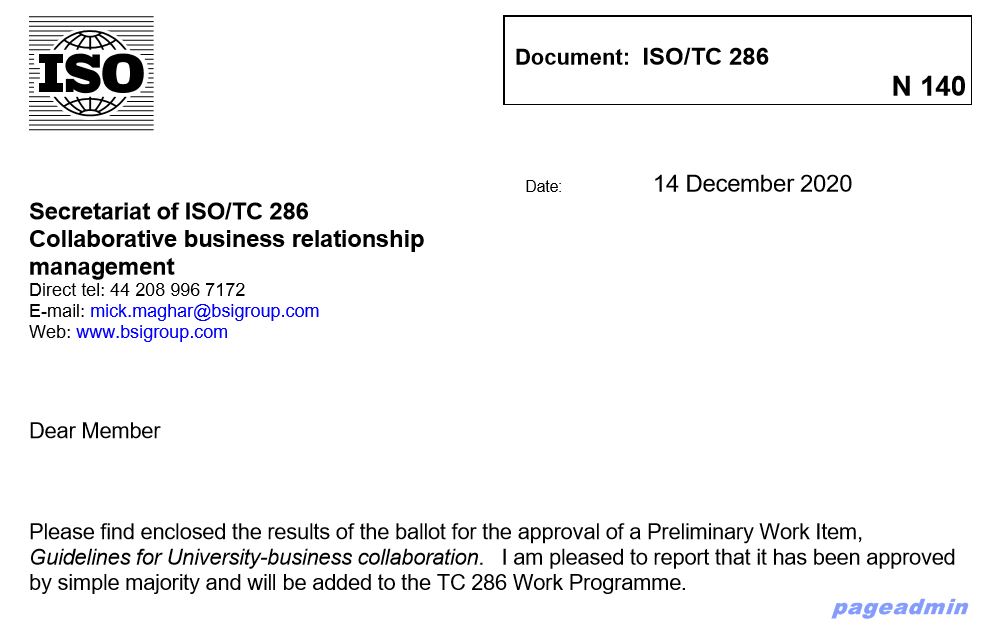Screen dimensions: 996x625
Task: Click the Secretariat of ISO/TC 286 heading
Action: (x=169, y=212)
